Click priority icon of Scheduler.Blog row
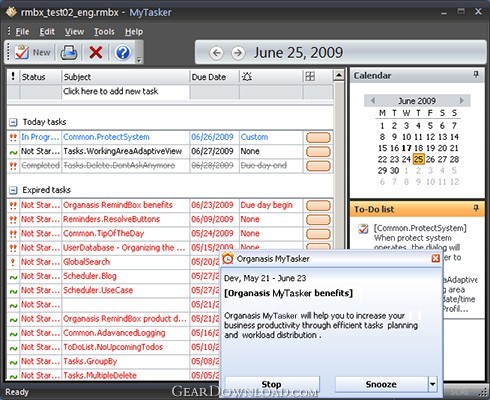This screenshot has width=490, height=400. [x=13, y=277]
